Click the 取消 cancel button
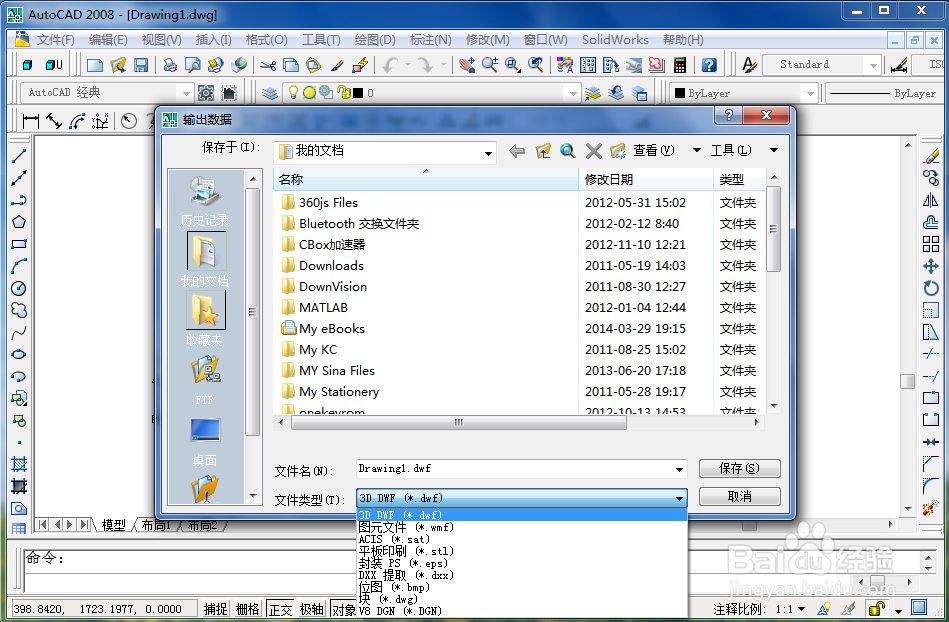The image size is (949, 622). (740, 497)
